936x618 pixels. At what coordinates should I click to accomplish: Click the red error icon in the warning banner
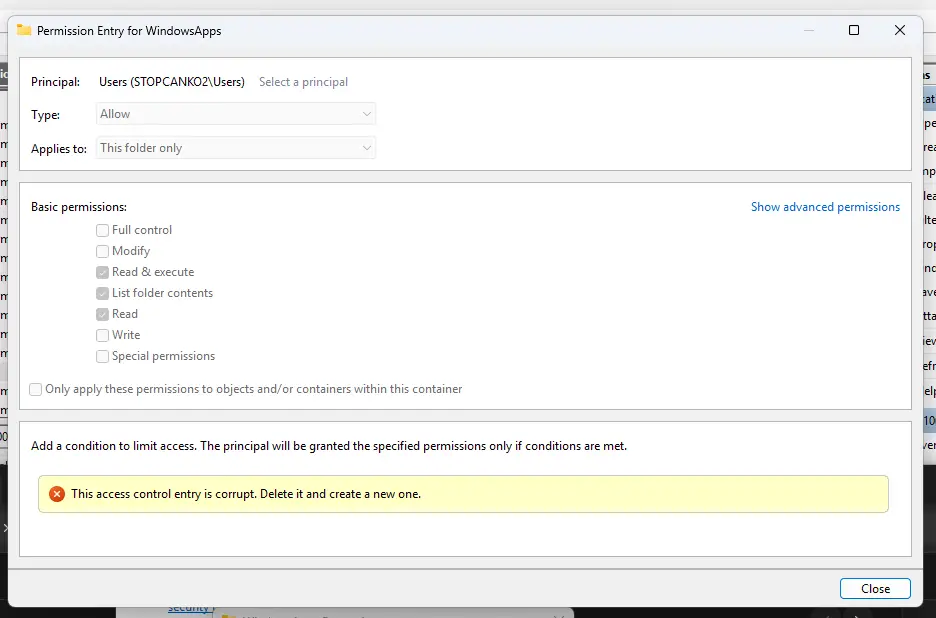(x=57, y=494)
